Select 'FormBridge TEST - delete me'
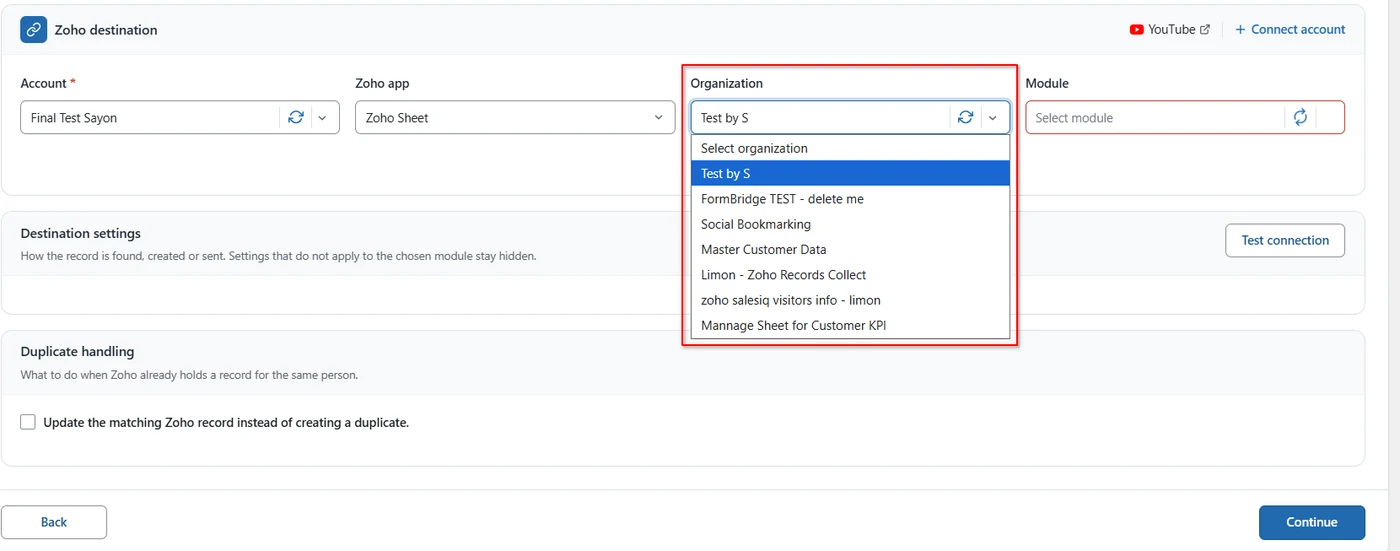Image resolution: width=1400 pixels, height=551 pixels. coord(850,199)
